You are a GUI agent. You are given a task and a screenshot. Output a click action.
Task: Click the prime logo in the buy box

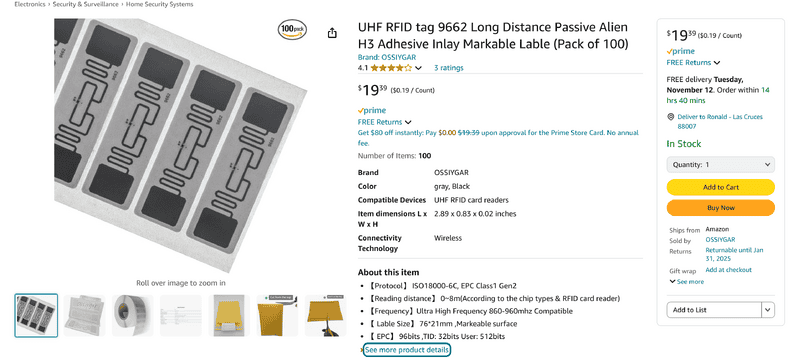tap(681, 51)
